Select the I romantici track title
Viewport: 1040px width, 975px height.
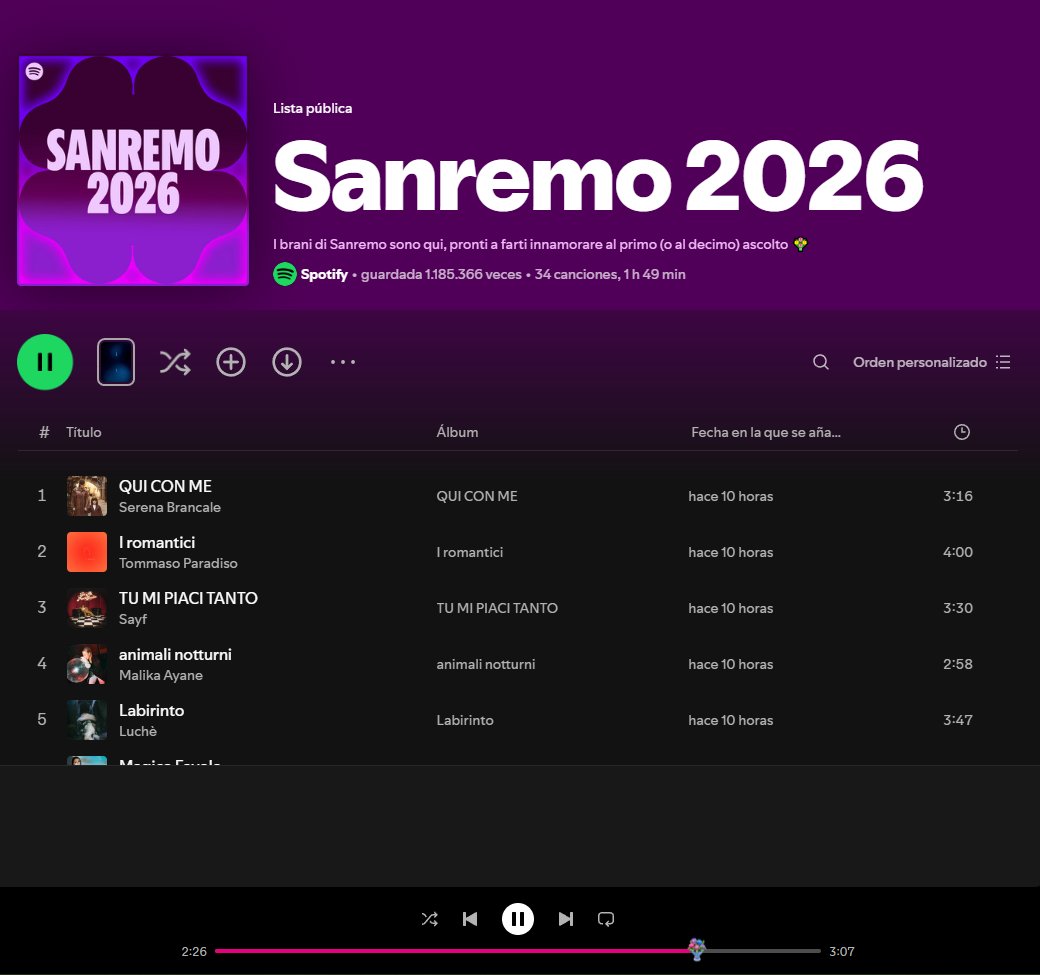tap(157, 543)
